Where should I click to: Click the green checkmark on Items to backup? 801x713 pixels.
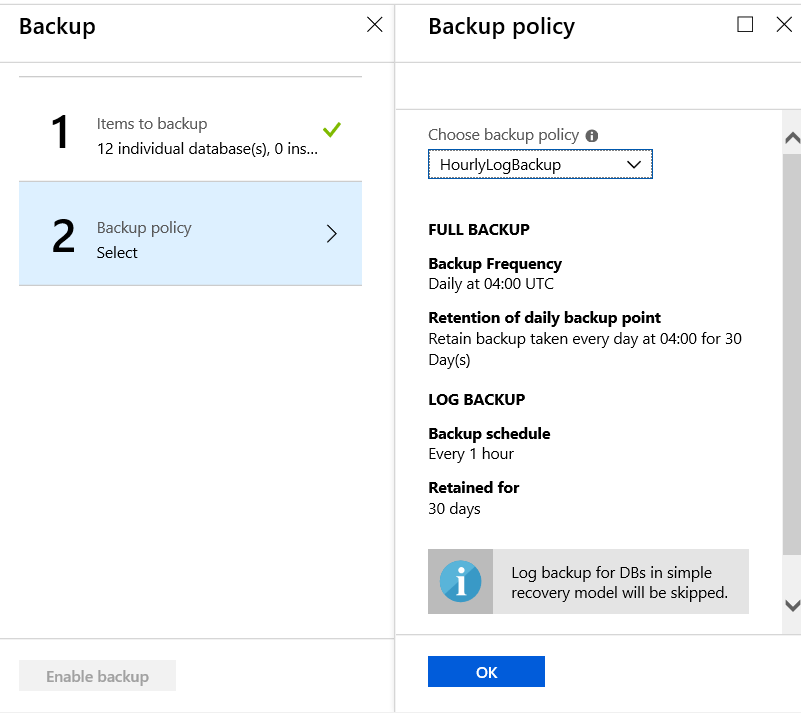pos(332,130)
